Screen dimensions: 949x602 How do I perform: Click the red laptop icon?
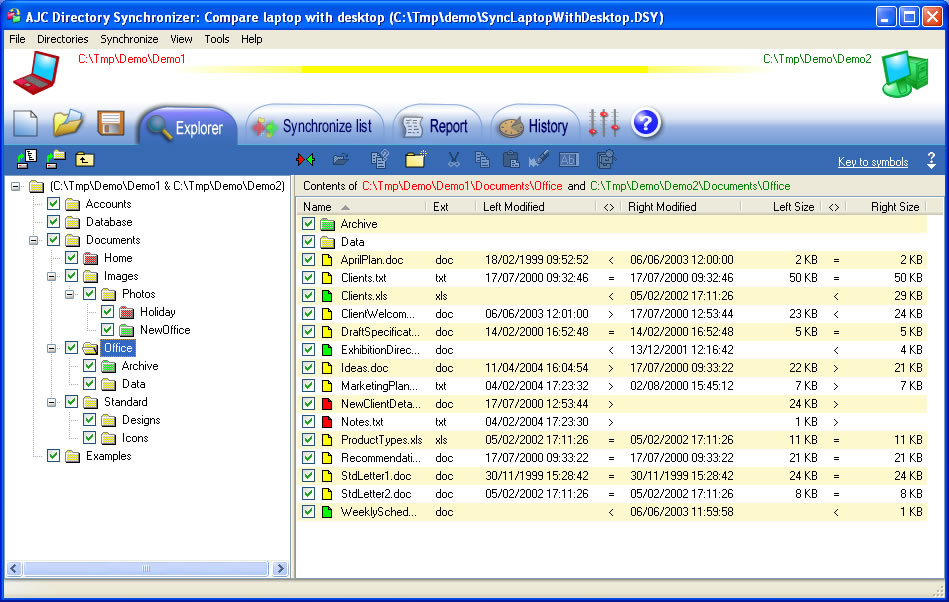36,73
